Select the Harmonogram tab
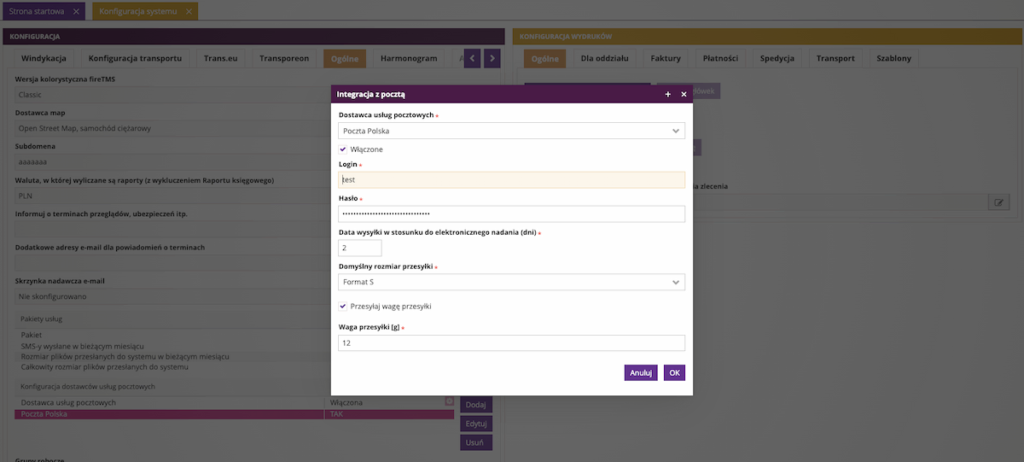Image resolution: width=1024 pixels, height=462 pixels. point(409,58)
